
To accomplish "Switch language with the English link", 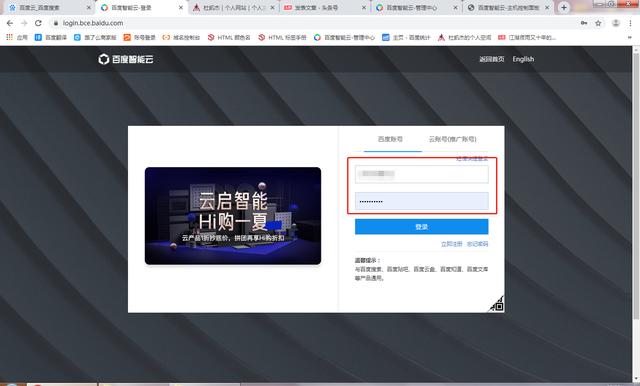I will [523, 59].
